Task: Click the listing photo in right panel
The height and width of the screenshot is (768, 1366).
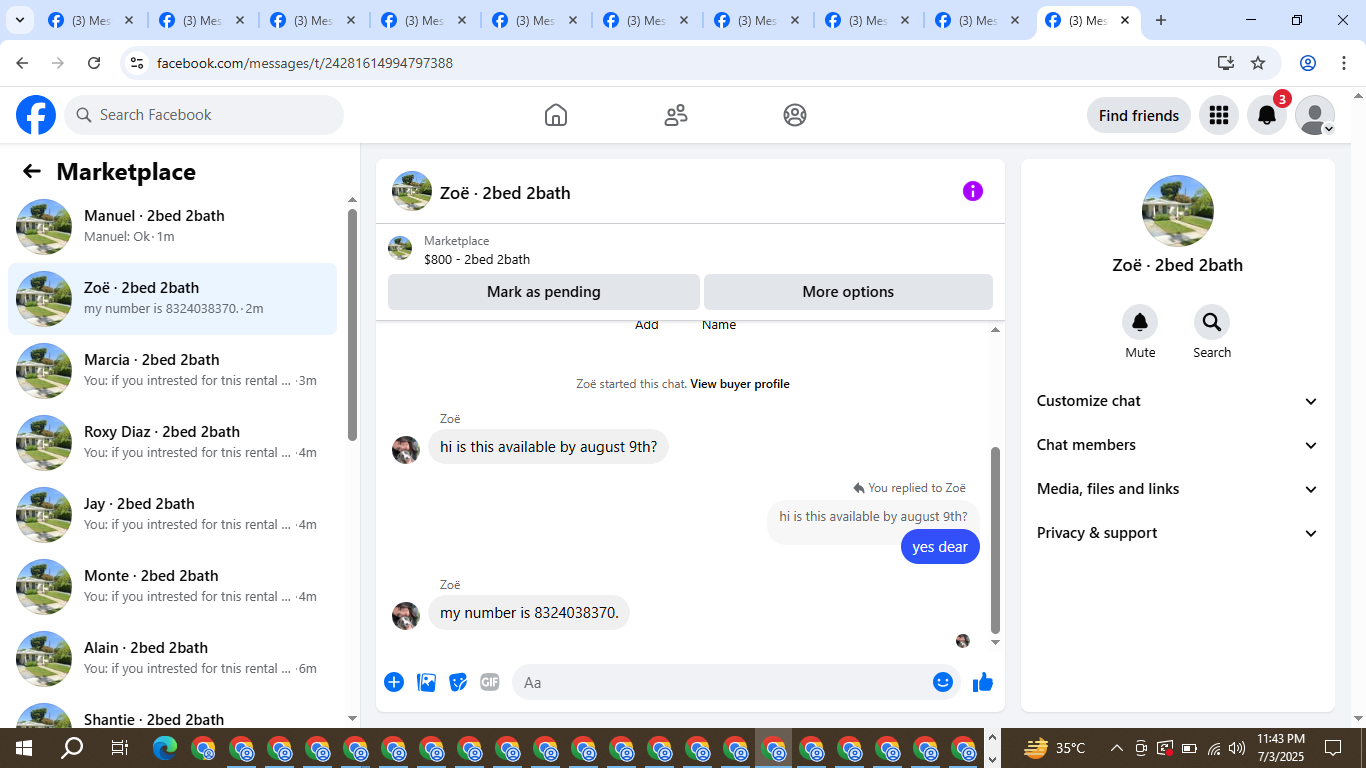Action: 1178,211
